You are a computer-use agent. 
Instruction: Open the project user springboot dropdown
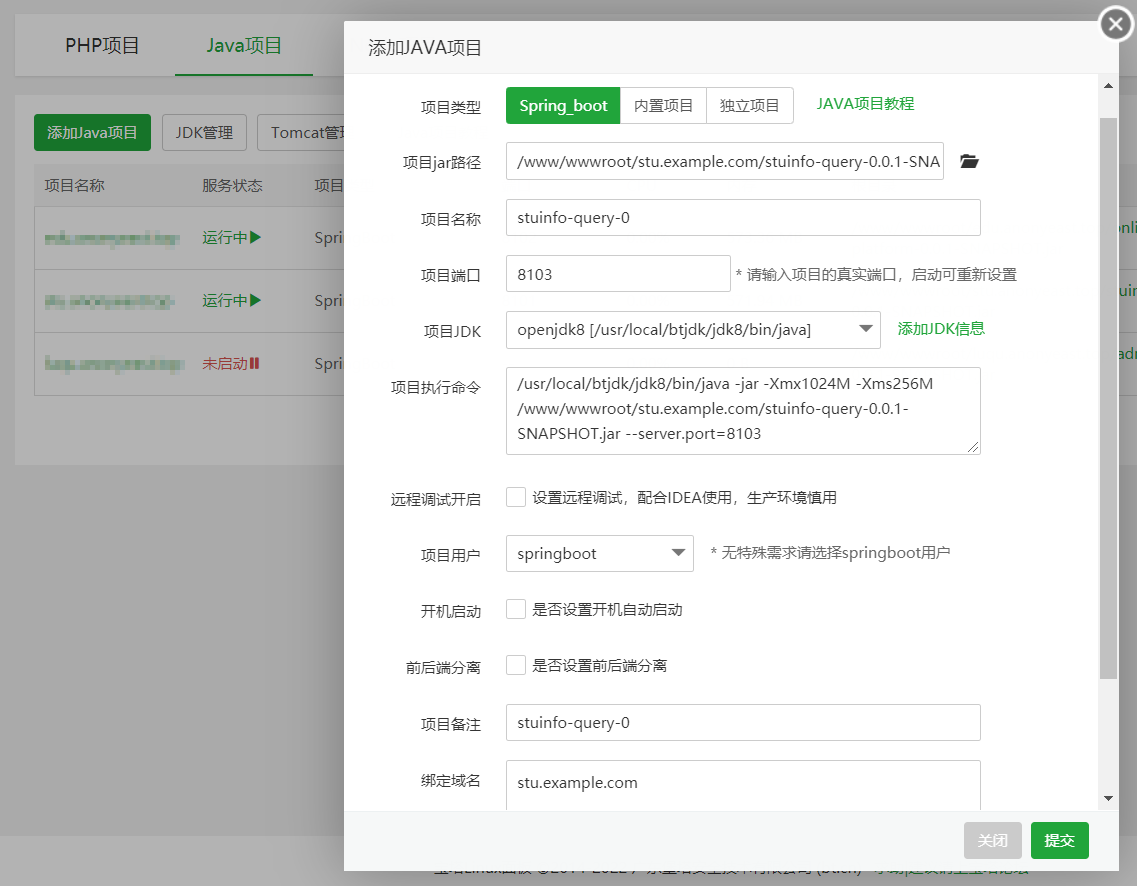(x=600, y=553)
